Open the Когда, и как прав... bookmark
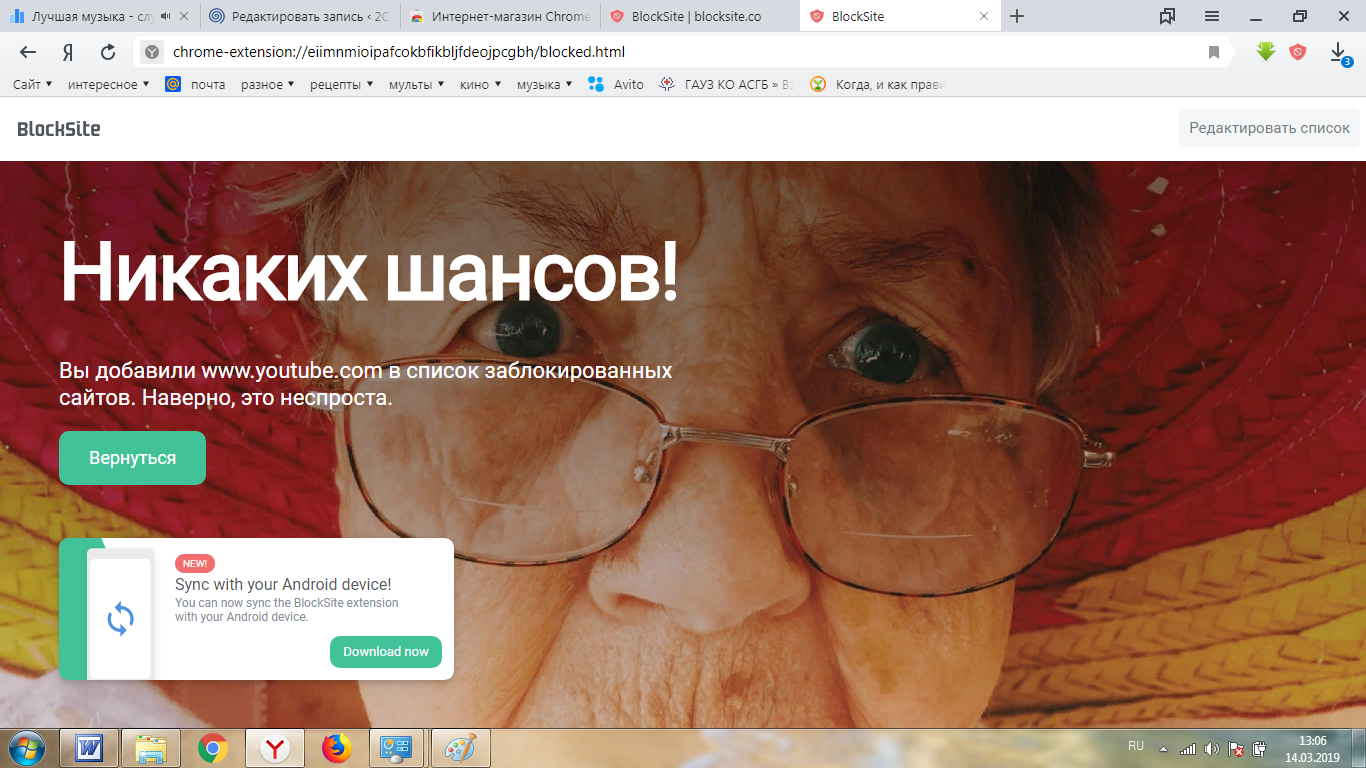 877,85
